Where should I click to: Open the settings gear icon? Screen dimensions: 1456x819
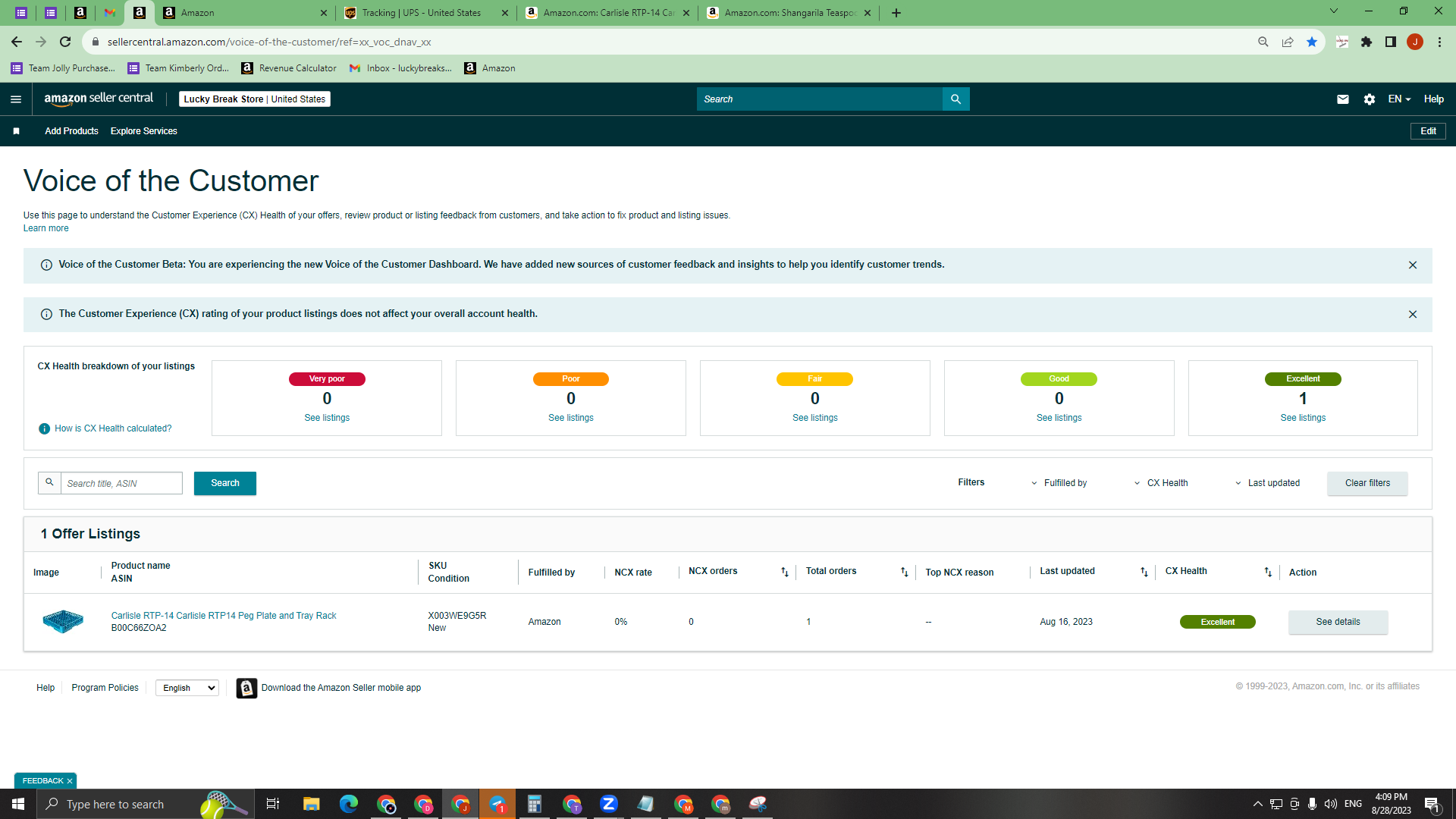coord(1369,99)
